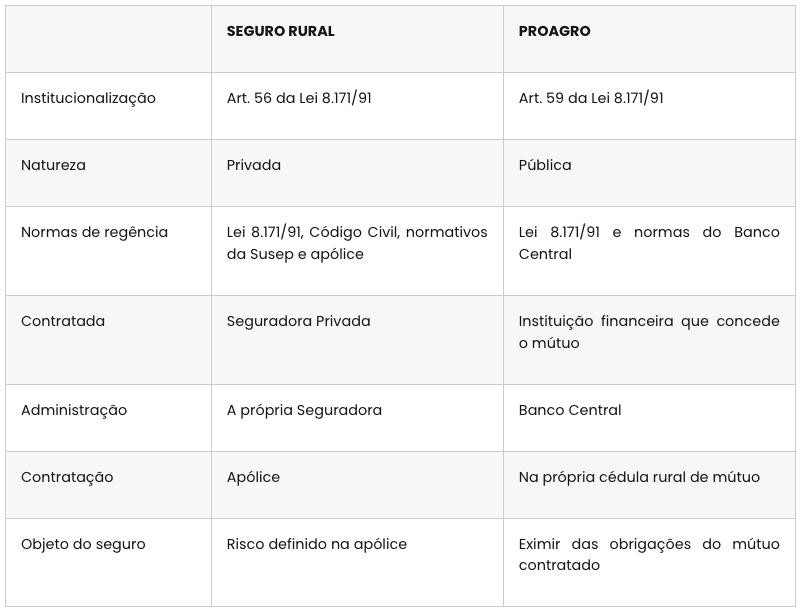Select the Administração row label

pos(74,410)
